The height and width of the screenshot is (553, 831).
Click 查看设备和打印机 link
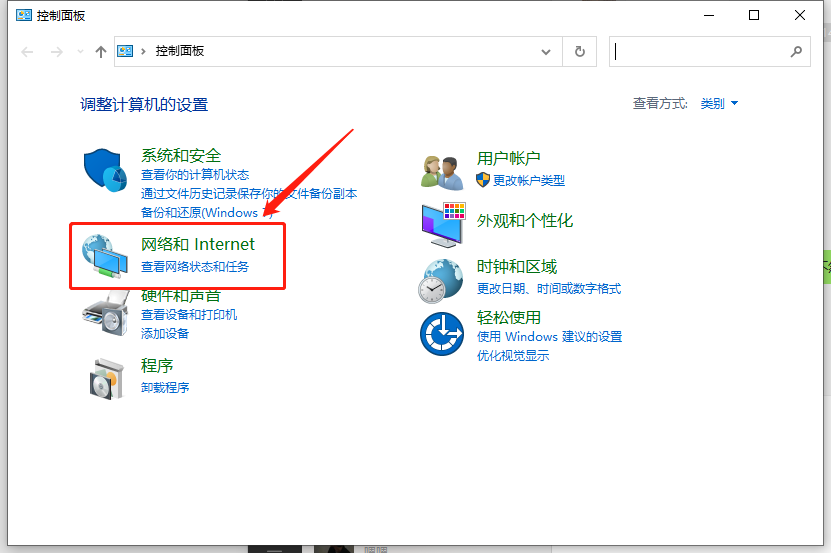189,314
